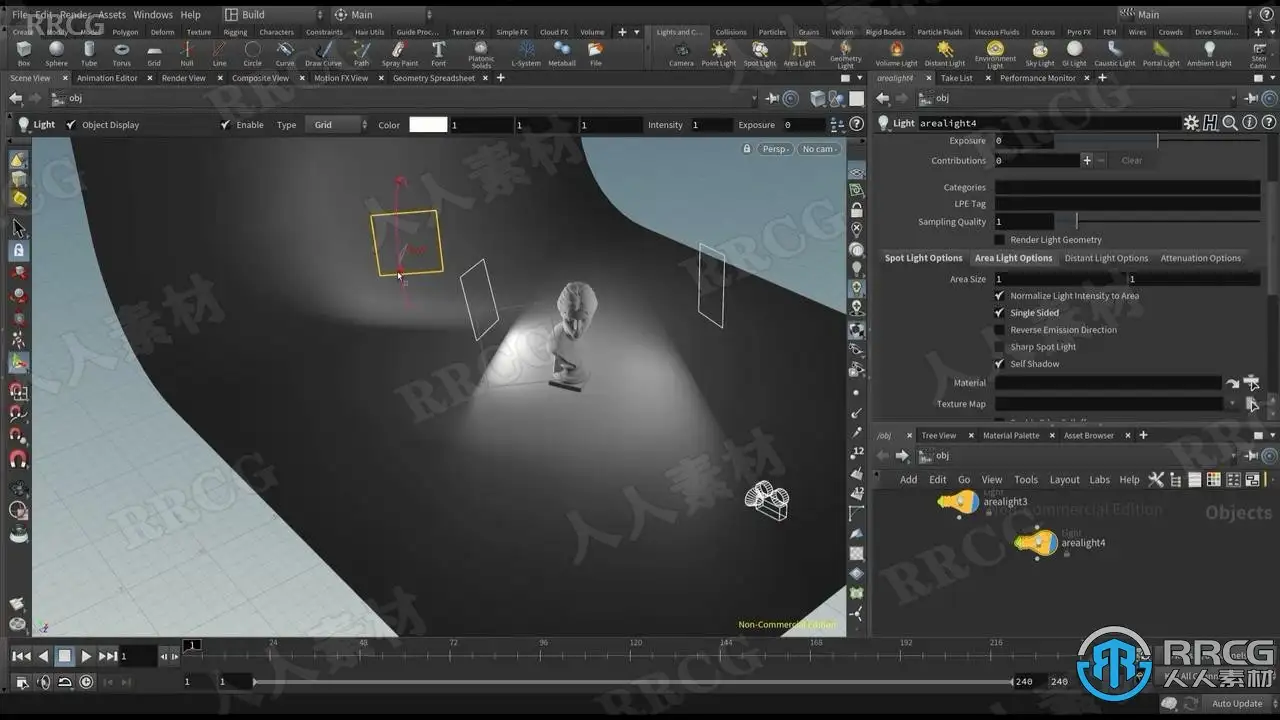The width and height of the screenshot is (1280, 720).
Task: Add a Spot Light from the shelf
Action: pos(759,52)
